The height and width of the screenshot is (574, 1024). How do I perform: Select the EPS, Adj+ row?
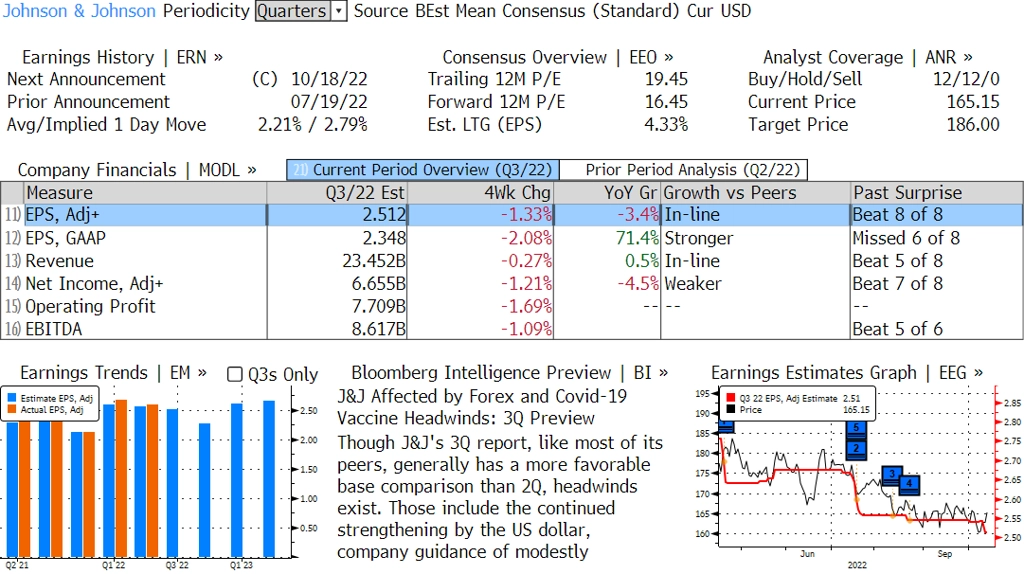click(x=511, y=215)
